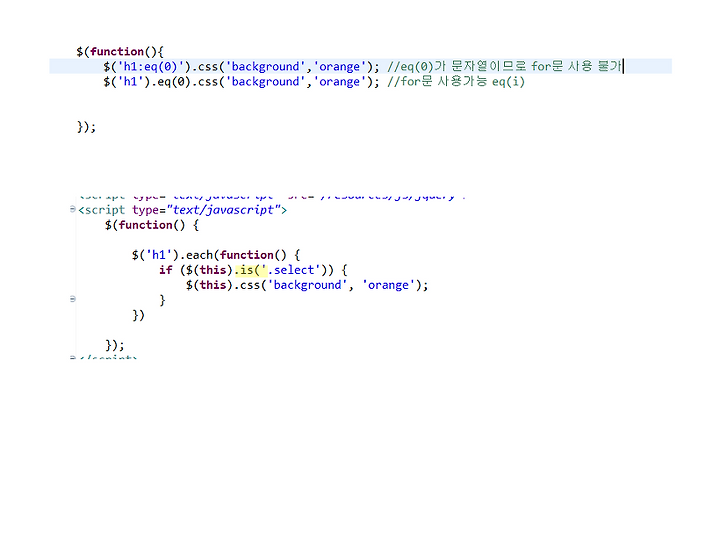Click 'orange' in the $(this).css line
Image resolution: width=720 pixels, height=540 pixels.
click(388, 285)
